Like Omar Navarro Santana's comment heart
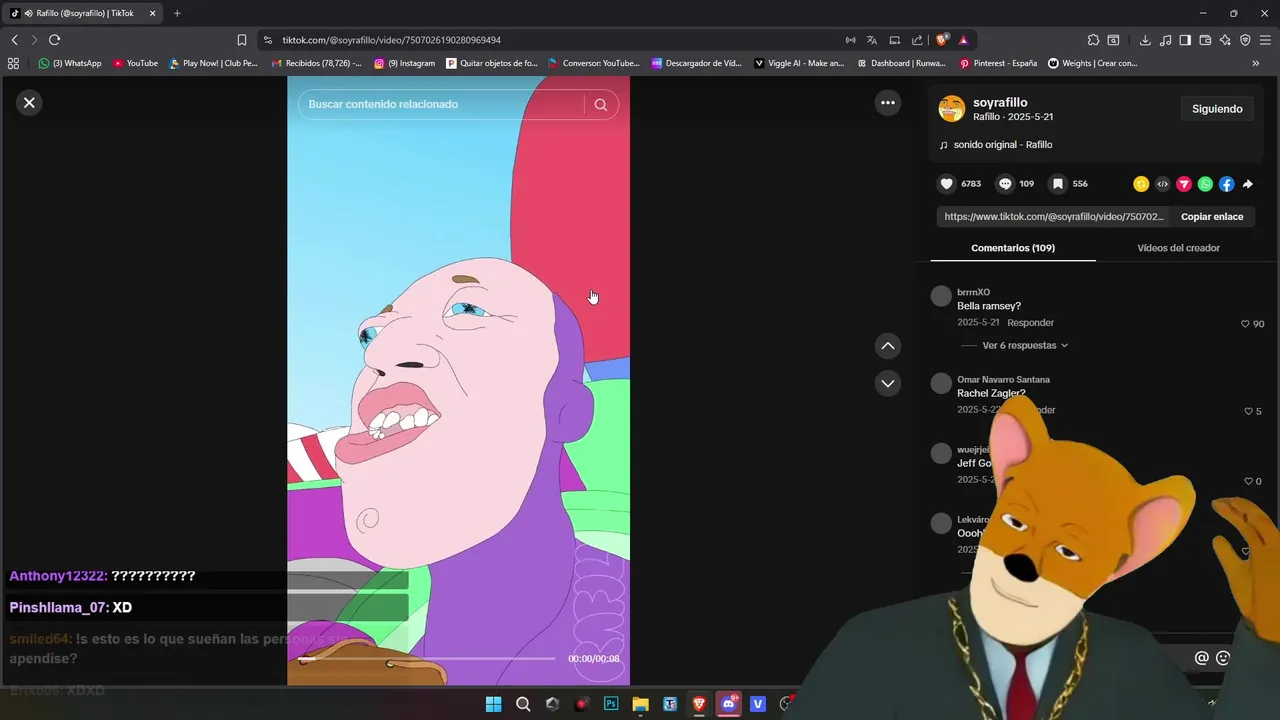 1248,411
